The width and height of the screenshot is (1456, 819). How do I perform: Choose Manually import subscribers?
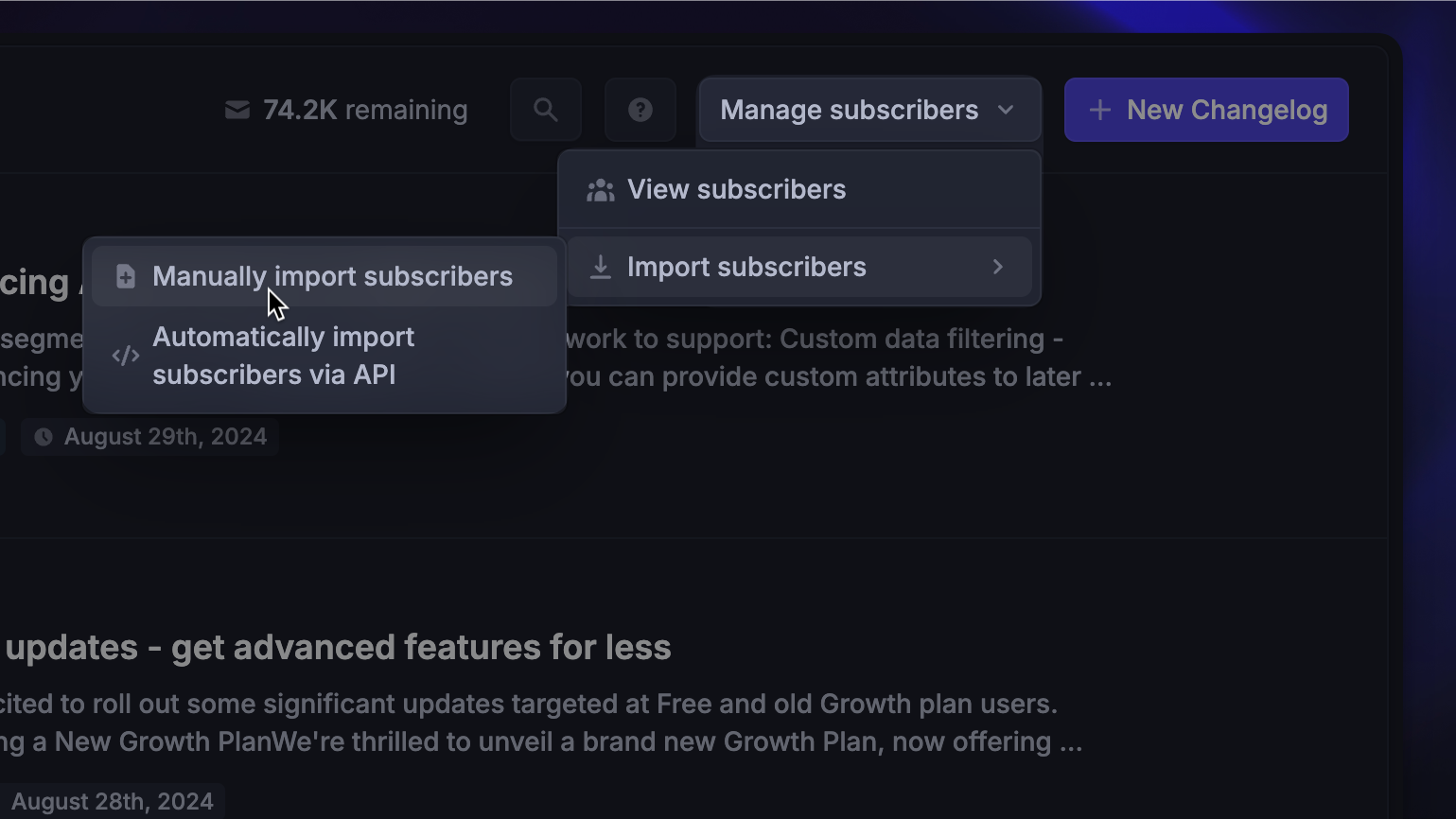[325, 276]
